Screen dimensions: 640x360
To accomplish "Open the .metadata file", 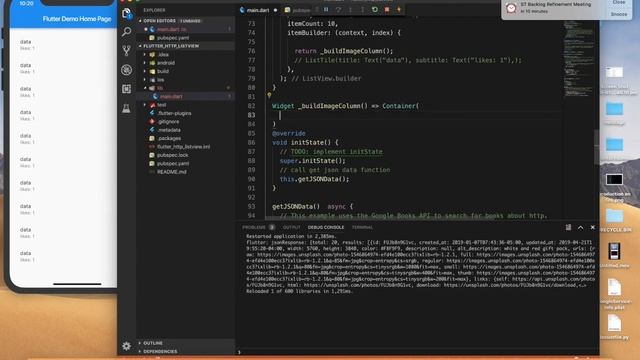I will [169, 130].
